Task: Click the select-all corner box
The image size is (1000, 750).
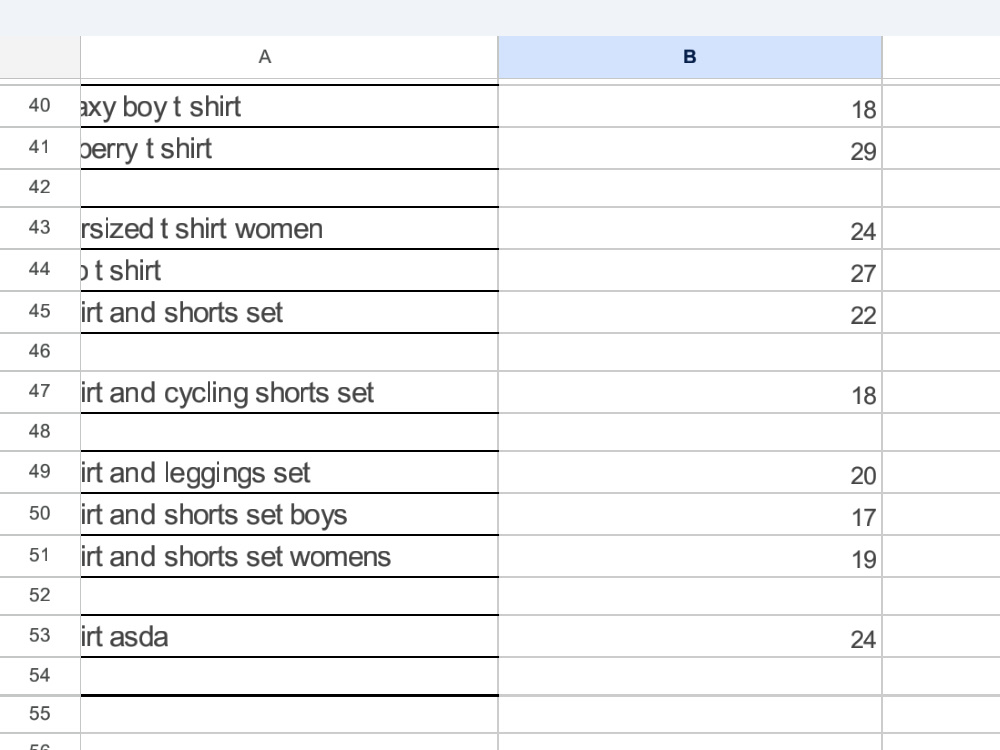Action: point(40,57)
